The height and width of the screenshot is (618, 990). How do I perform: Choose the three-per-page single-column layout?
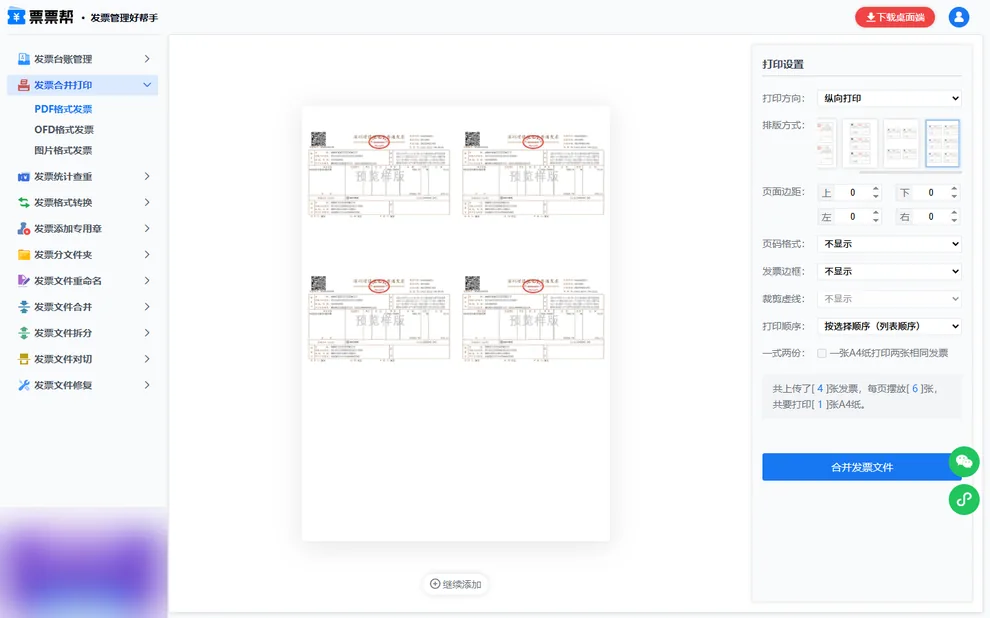click(859, 143)
